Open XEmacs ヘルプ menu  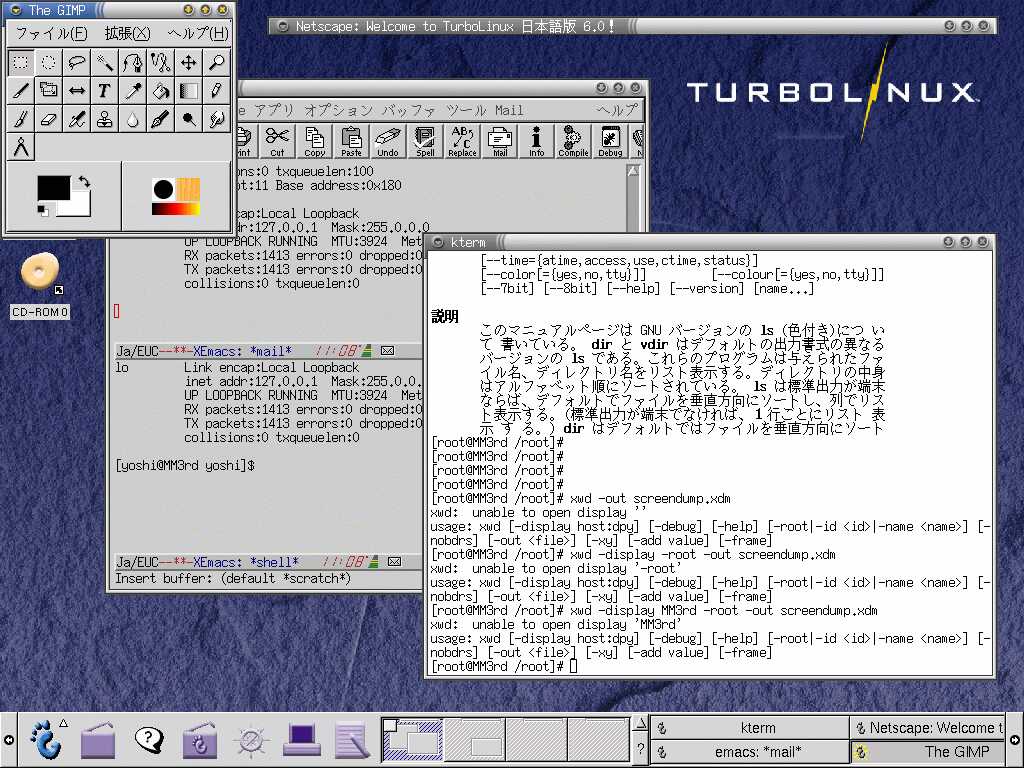point(617,110)
